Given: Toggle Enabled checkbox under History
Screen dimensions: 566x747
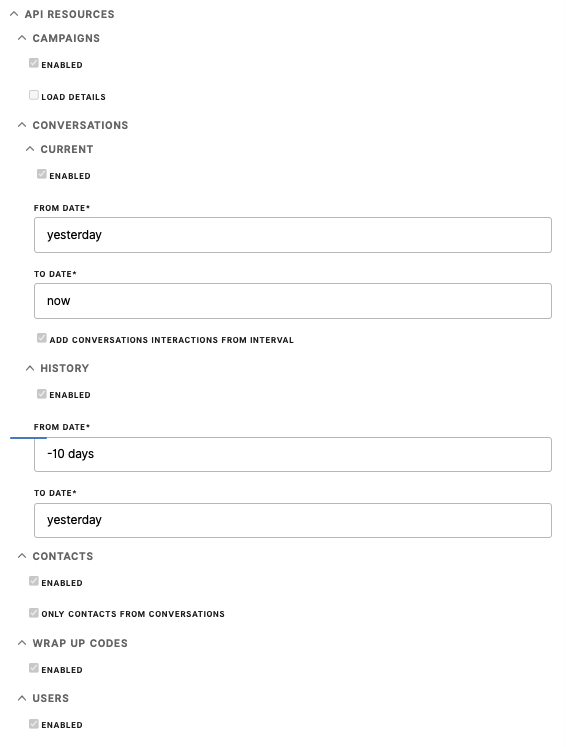Looking at the screenshot, I should [x=42, y=394].
